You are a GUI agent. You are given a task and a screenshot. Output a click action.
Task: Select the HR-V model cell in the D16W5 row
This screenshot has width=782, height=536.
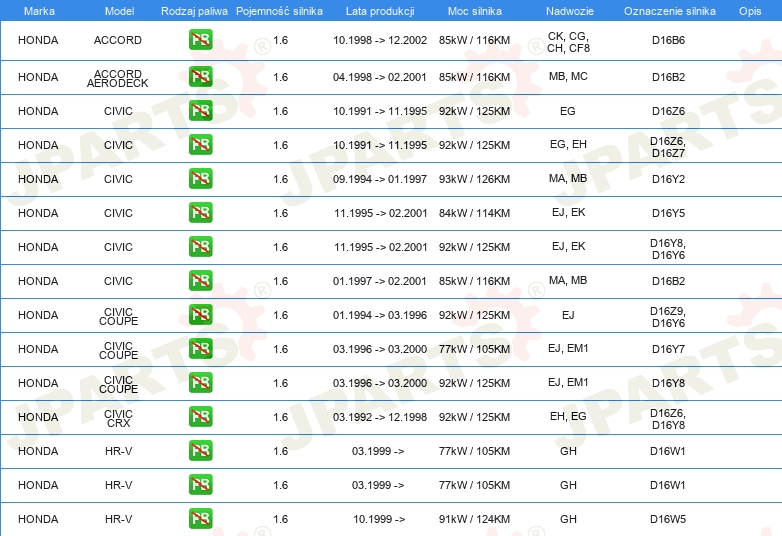pyautogui.click(x=118, y=519)
